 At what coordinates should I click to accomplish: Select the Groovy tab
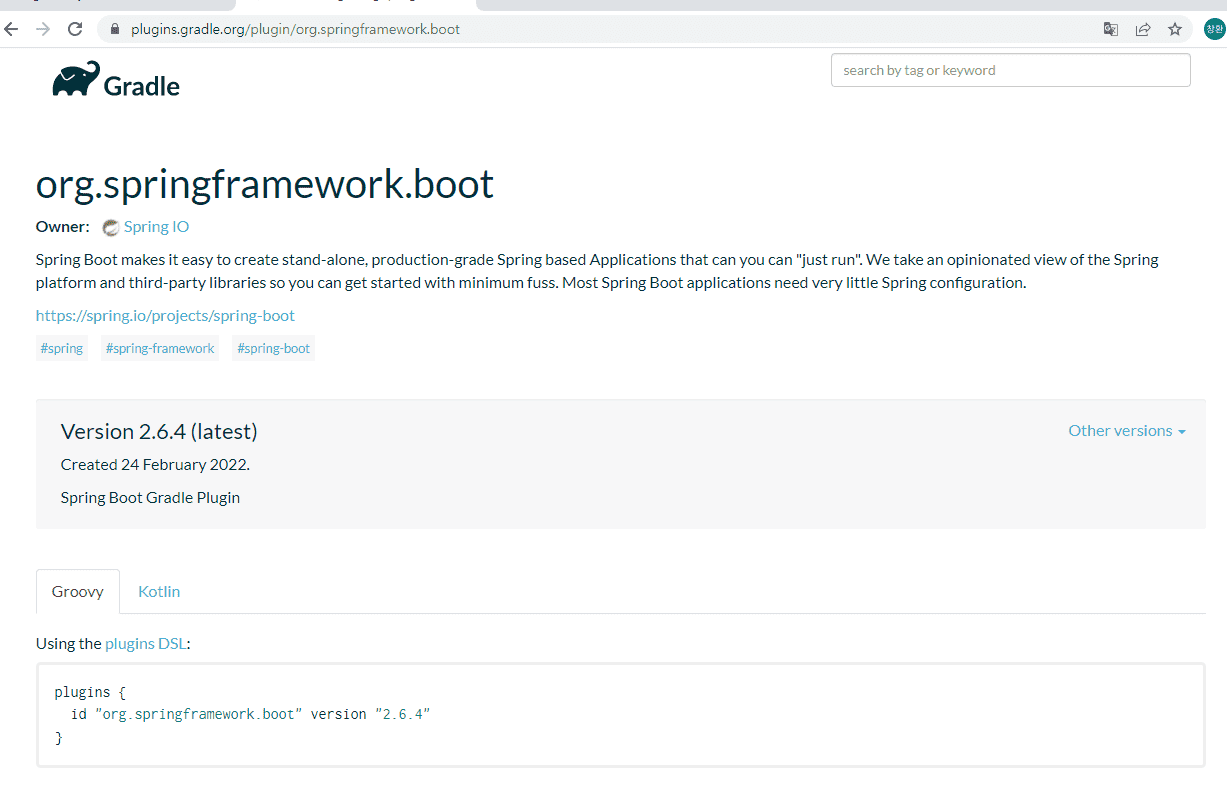tap(78, 591)
